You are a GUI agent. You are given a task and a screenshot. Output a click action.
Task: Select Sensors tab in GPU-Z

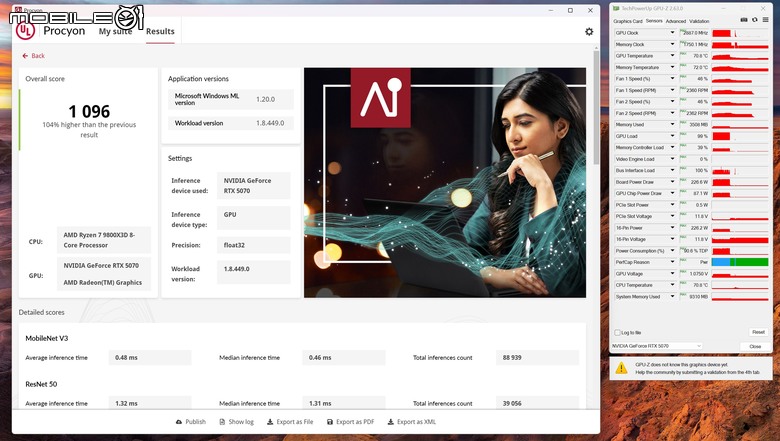654,21
